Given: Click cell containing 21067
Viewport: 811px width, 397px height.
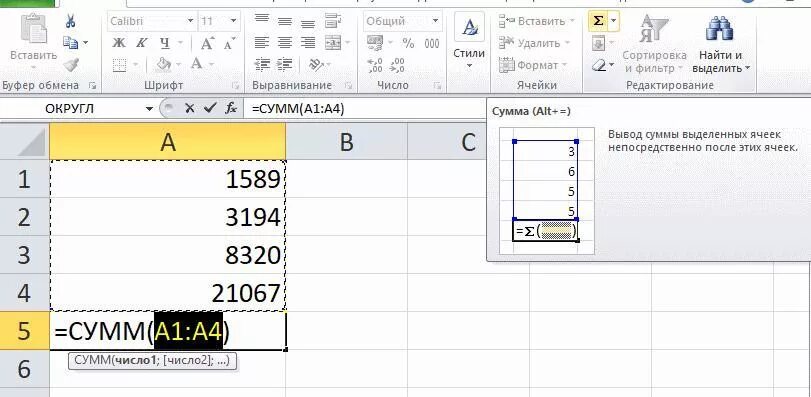Looking at the screenshot, I should 168,293.
